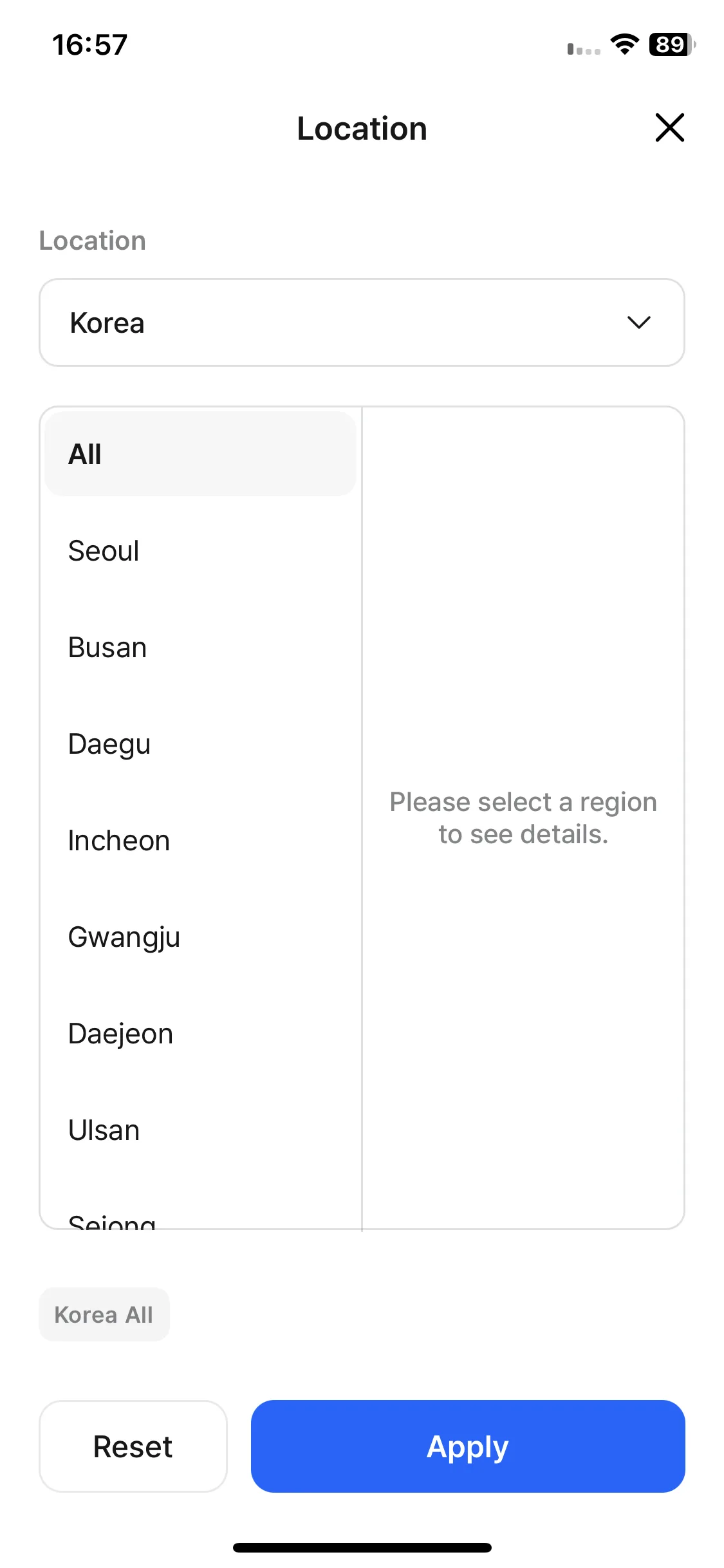Select Daejeon in region list
This screenshot has height=1568, width=724.
200,1034
